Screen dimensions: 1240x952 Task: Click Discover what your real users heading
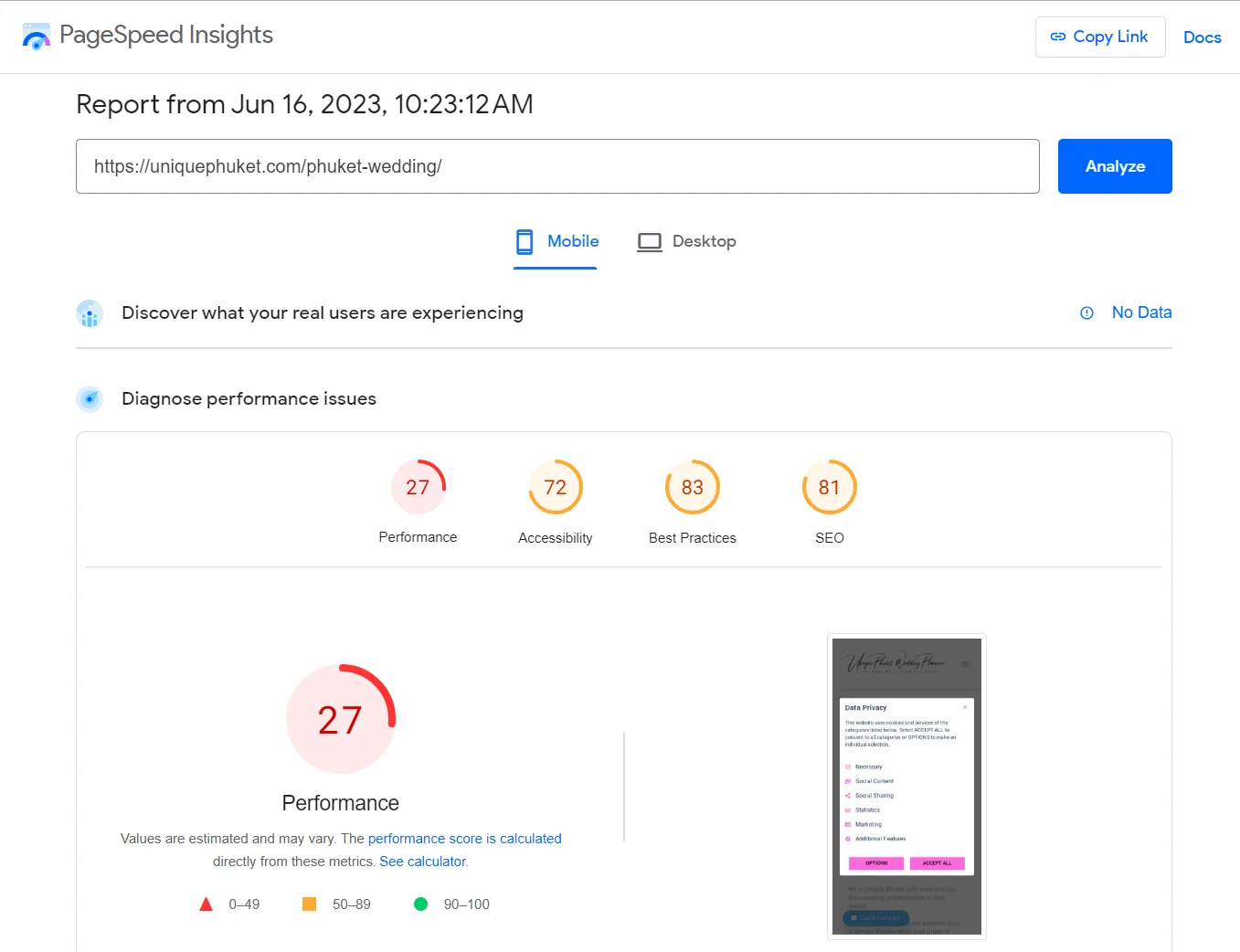click(323, 313)
